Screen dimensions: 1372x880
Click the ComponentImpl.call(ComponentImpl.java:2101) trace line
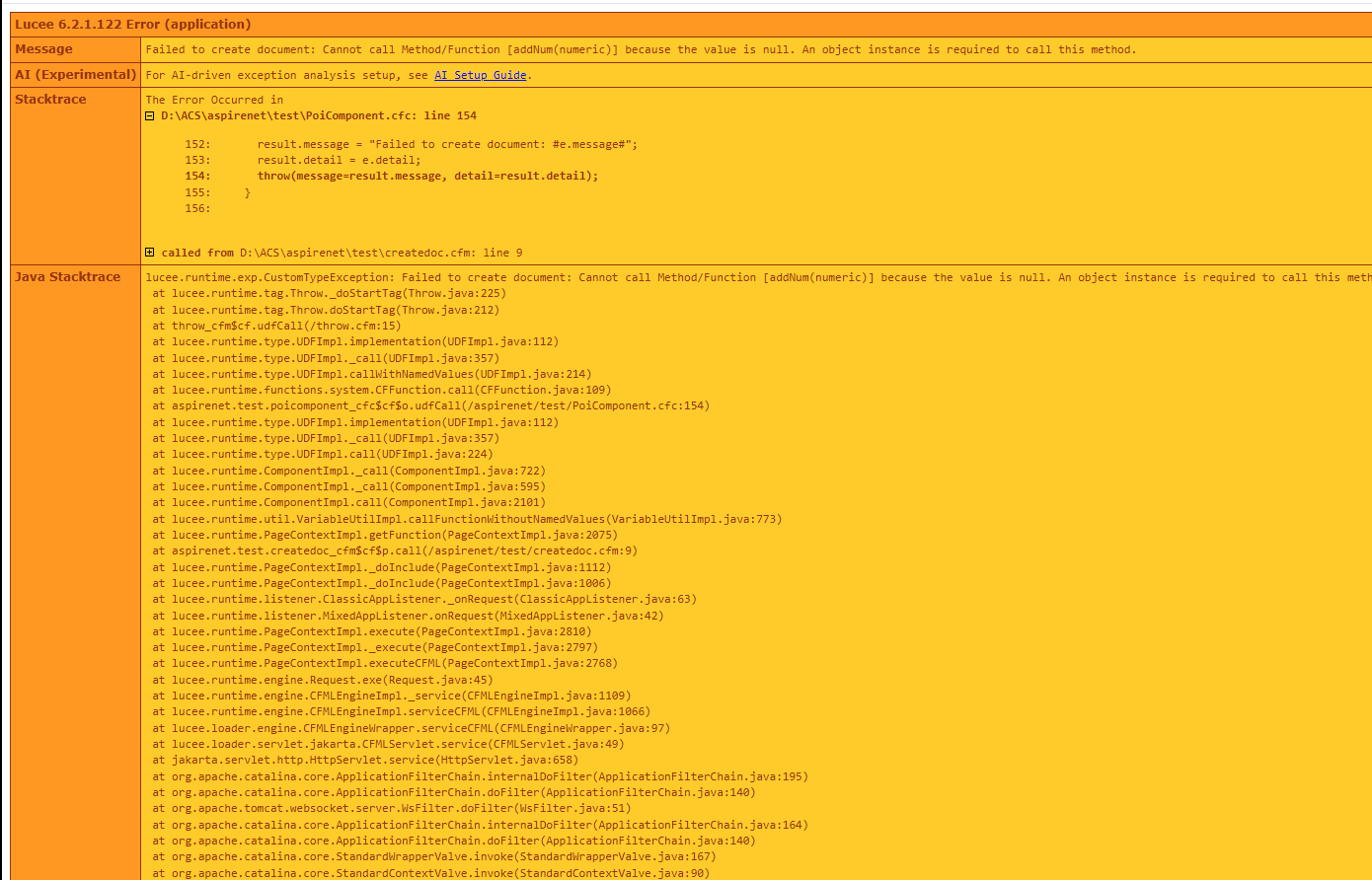pos(348,503)
